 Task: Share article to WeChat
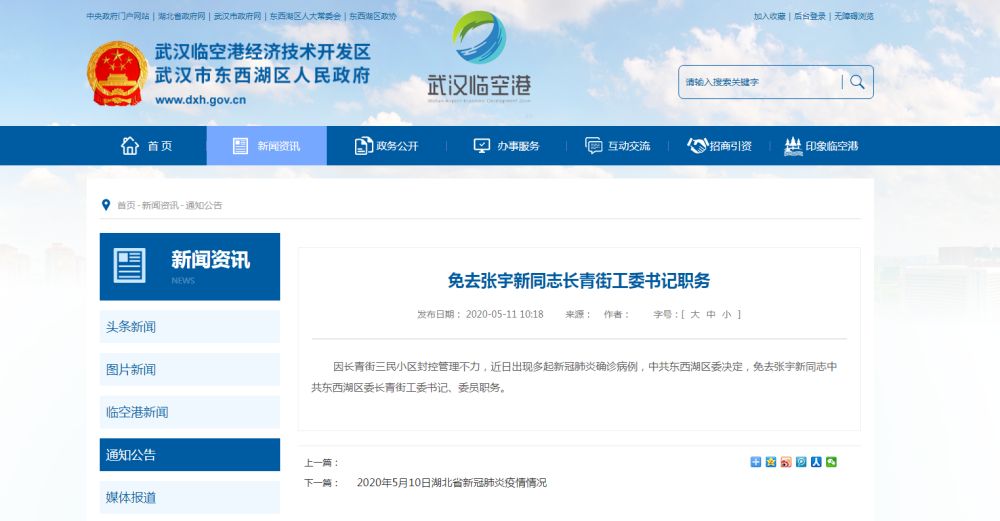(x=831, y=462)
